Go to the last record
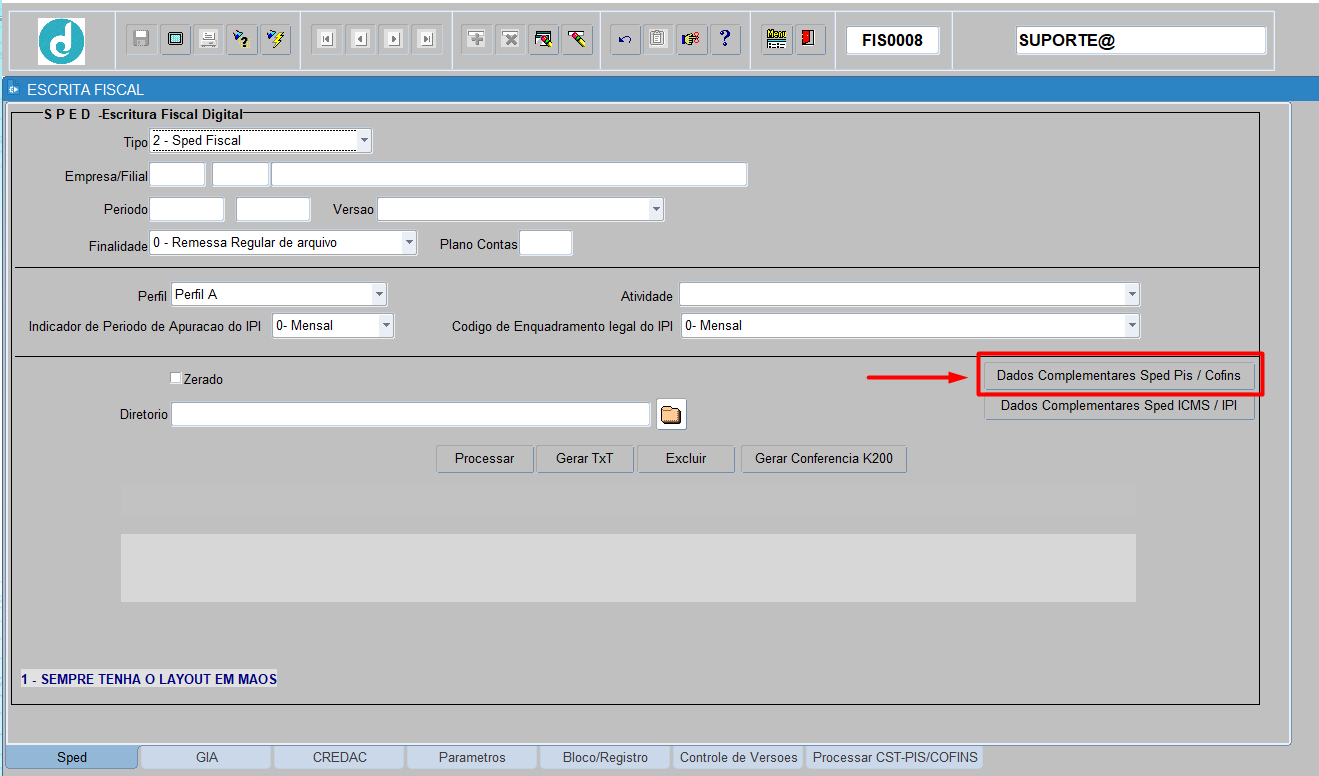The width and height of the screenshot is (1319, 776). click(427, 40)
